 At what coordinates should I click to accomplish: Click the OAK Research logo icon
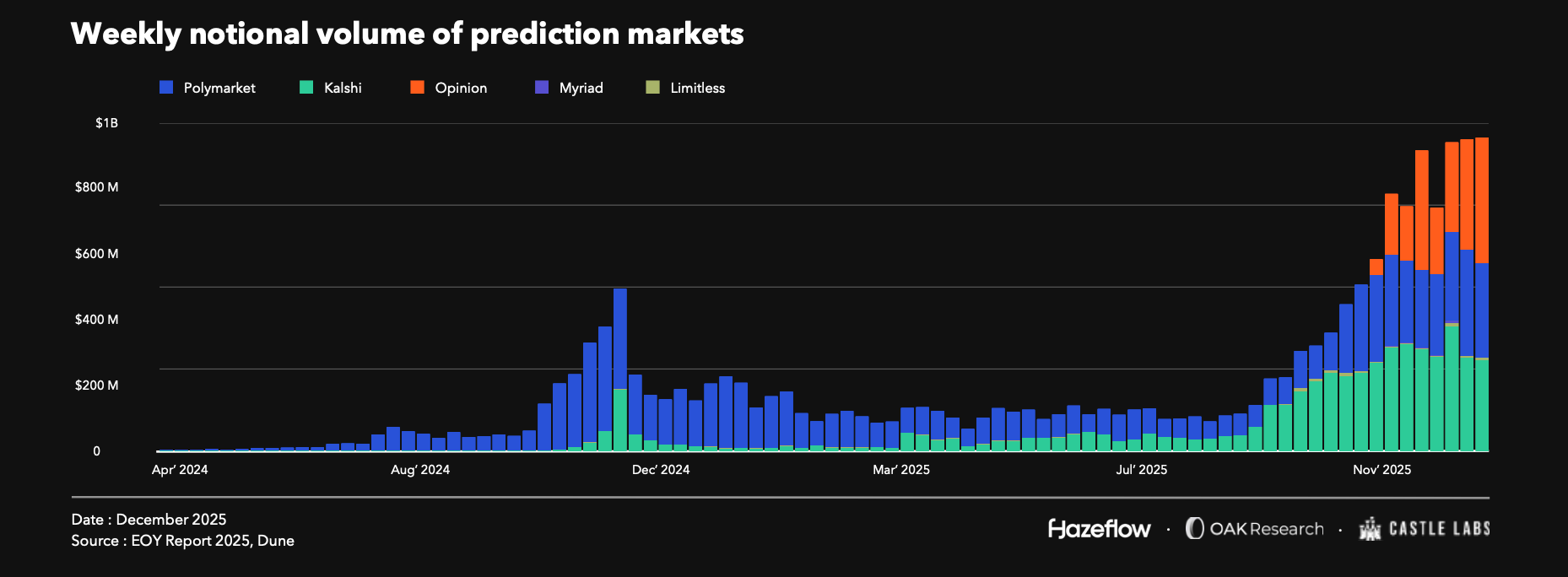[1194, 528]
